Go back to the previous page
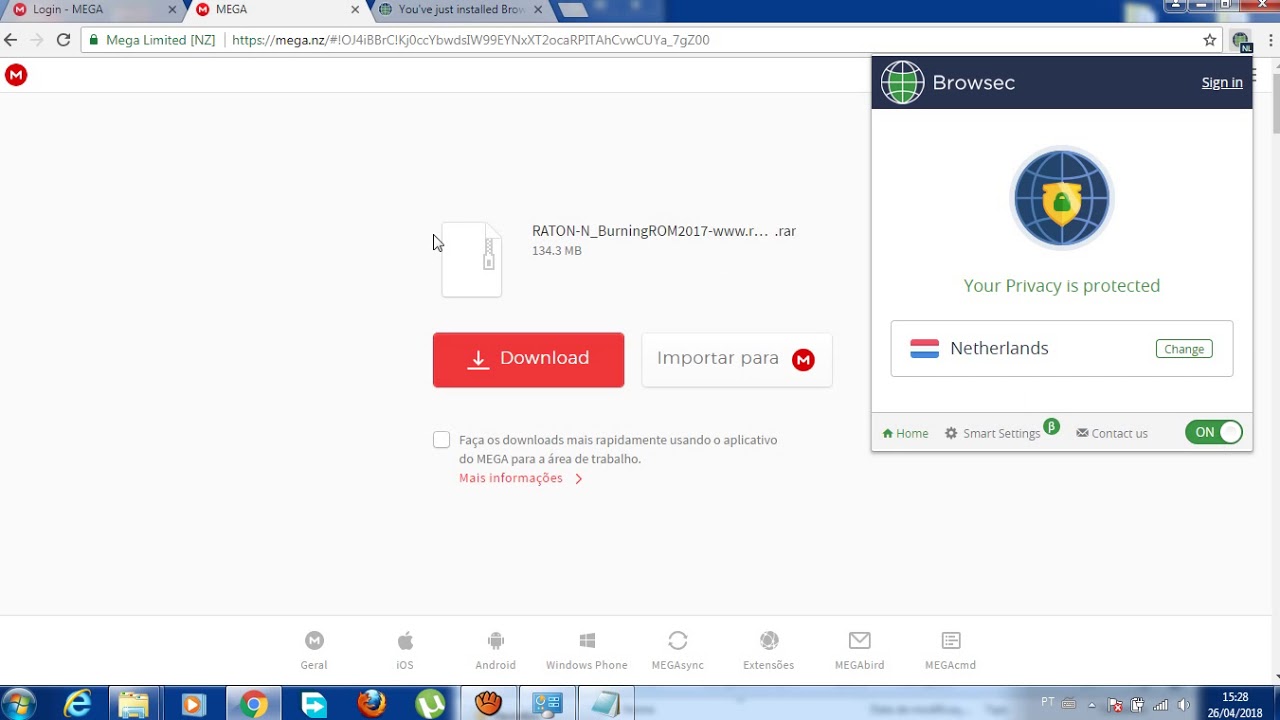This screenshot has width=1280, height=720. tap(11, 40)
